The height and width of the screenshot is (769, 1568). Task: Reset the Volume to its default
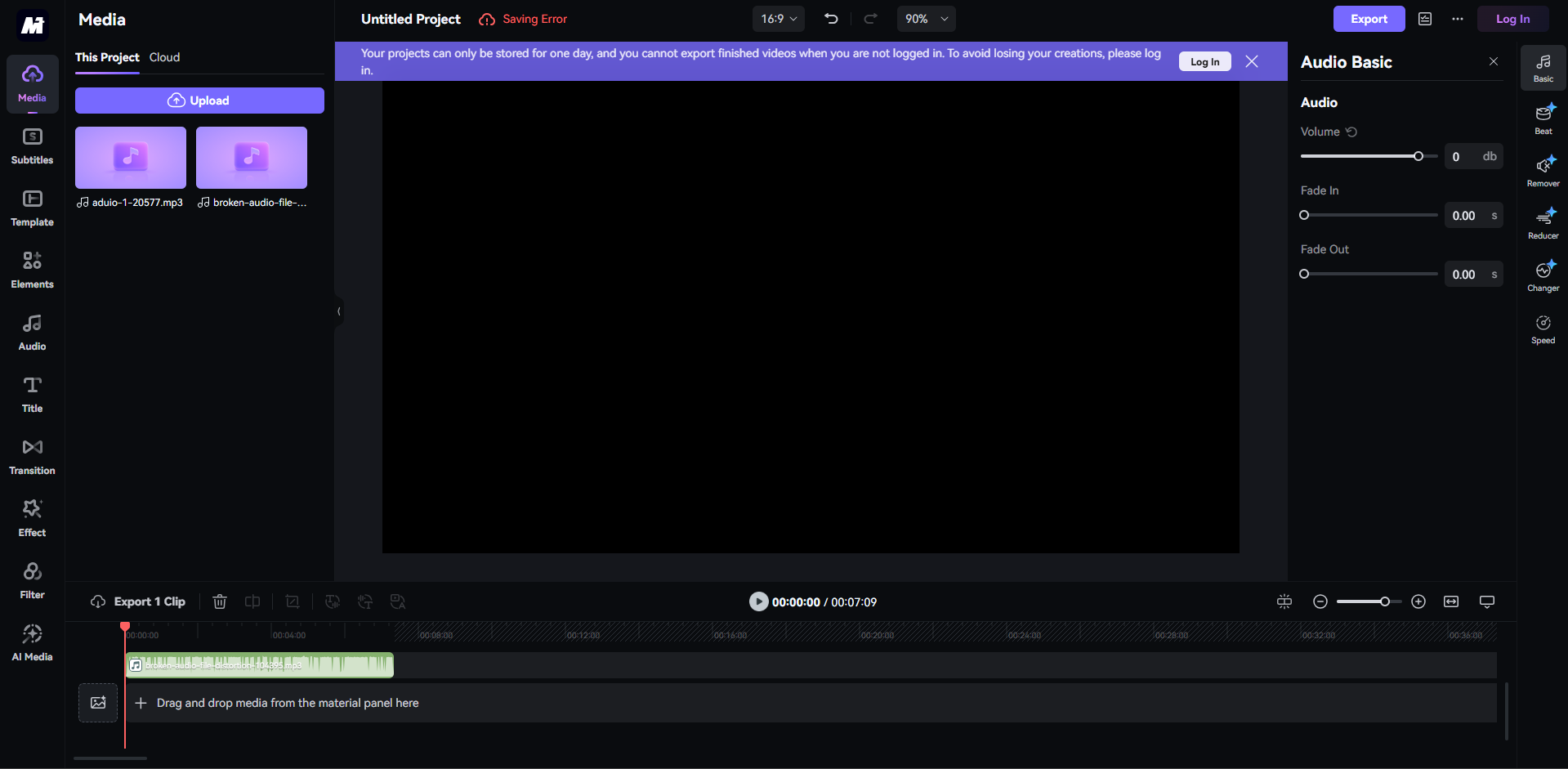pyautogui.click(x=1351, y=132)
